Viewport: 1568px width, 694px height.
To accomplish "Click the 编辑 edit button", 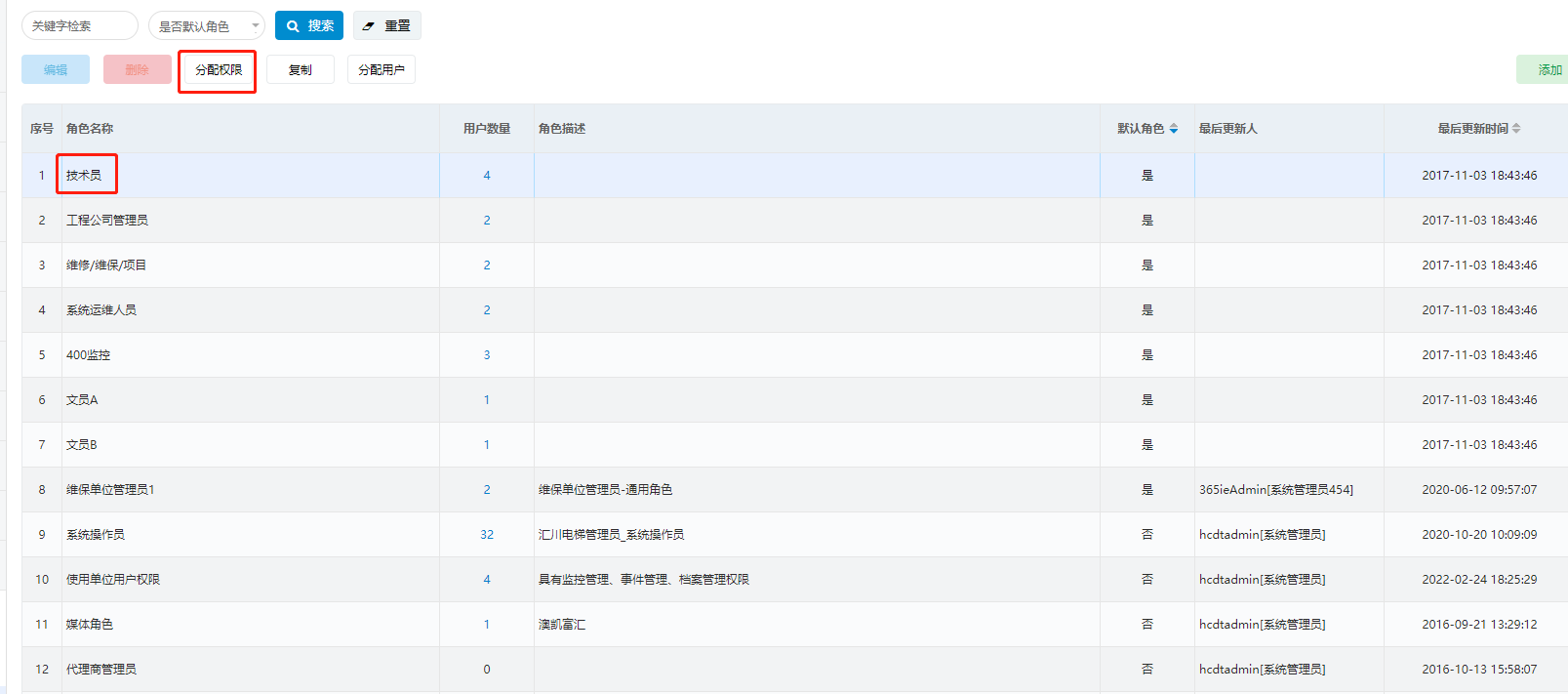I will [56, 69].
